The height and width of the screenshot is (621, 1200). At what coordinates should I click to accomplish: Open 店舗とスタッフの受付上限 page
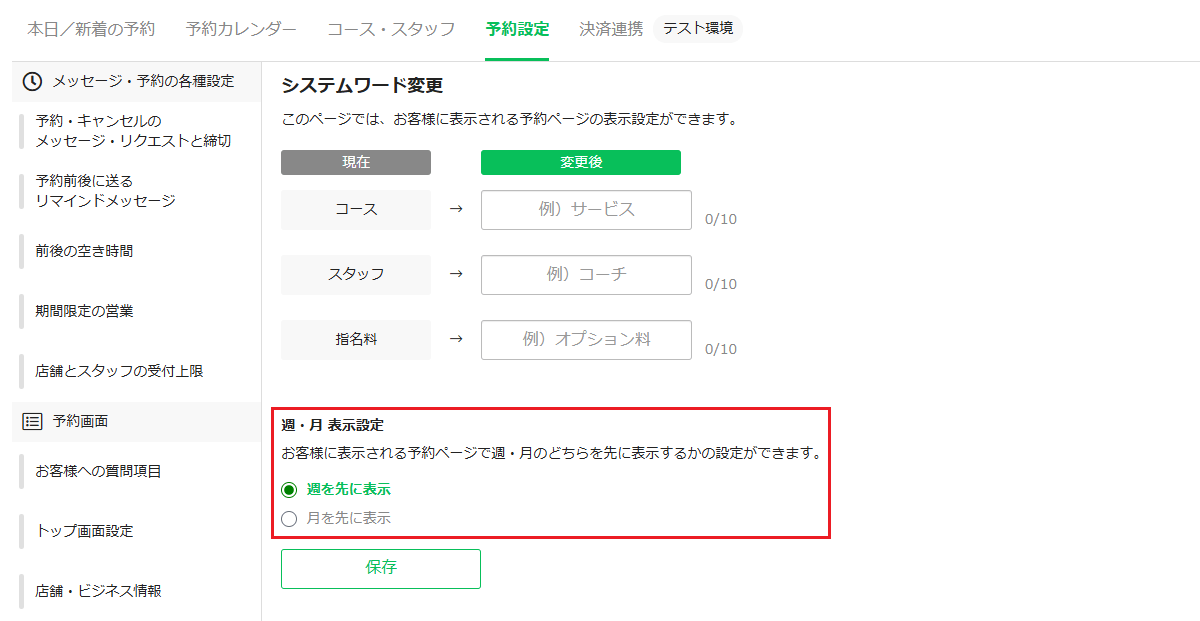tap(119, 371)
